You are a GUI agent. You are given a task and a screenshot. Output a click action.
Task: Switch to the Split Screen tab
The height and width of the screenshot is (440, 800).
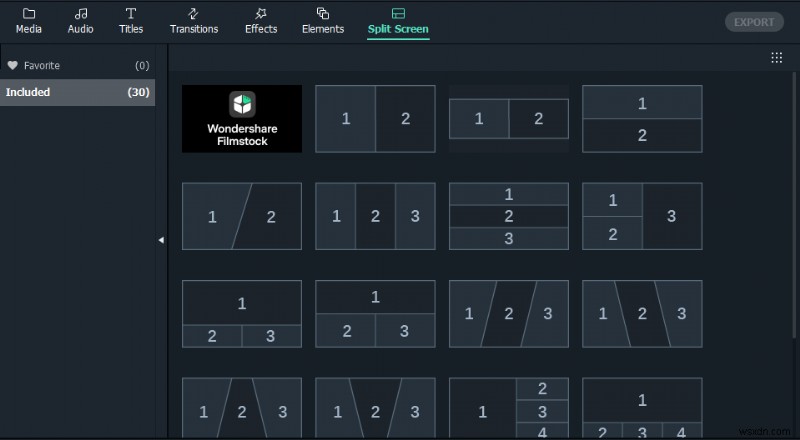397,20
